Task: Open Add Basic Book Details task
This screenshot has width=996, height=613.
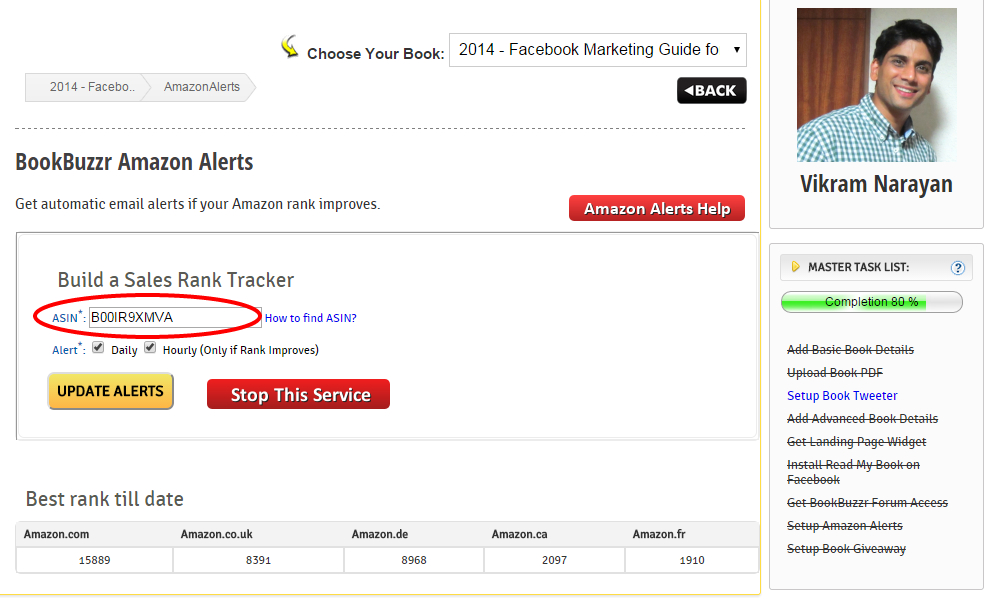Action: 851,350
